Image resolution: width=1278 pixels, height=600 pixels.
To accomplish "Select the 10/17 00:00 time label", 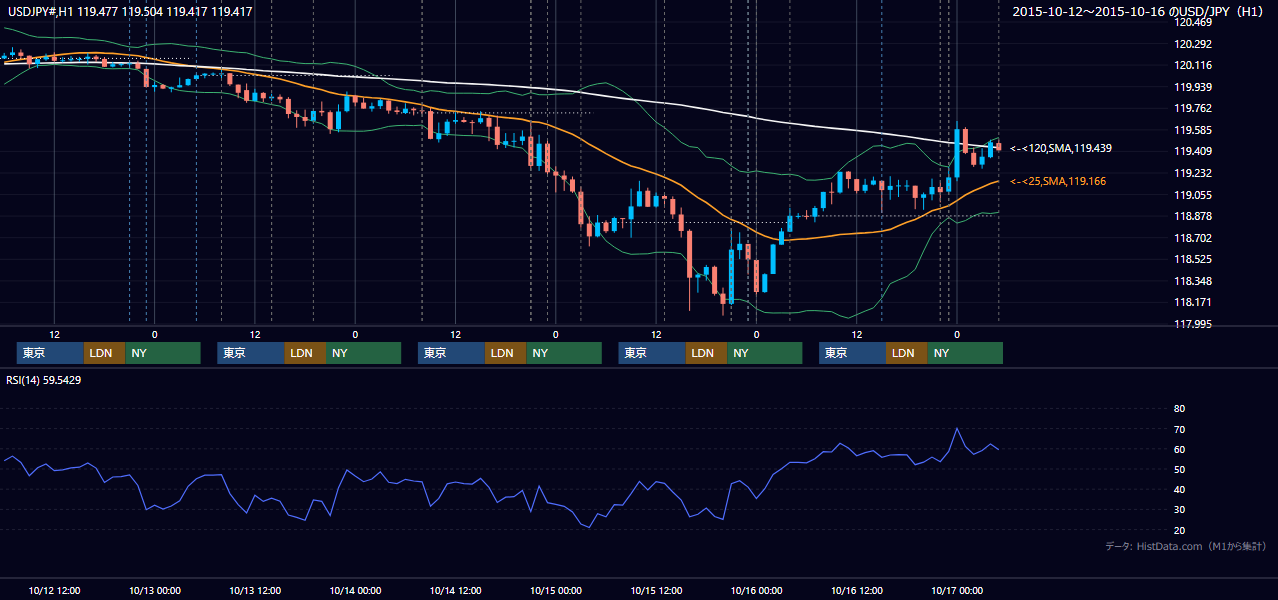I will point(957,590).
